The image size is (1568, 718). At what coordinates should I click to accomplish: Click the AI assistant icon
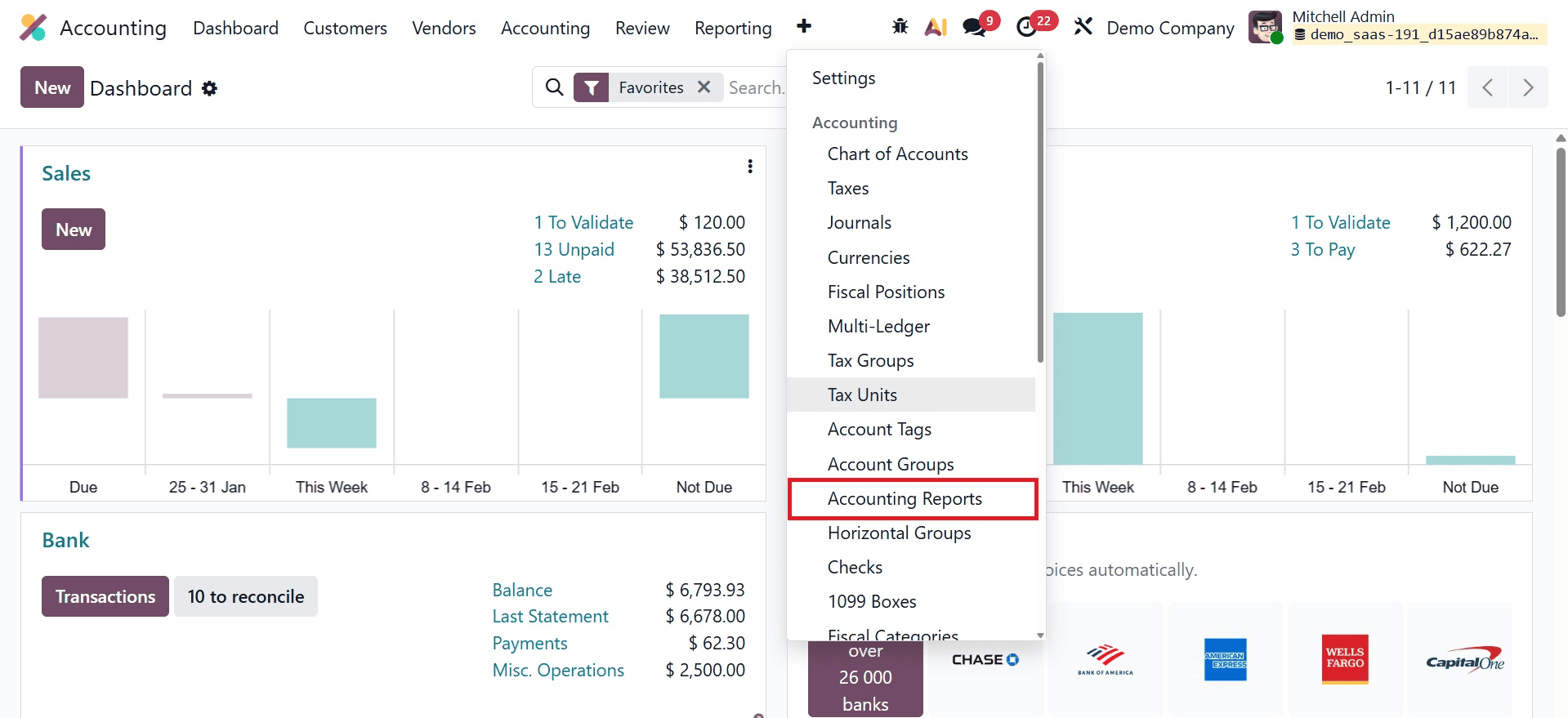tap(935, 26)
